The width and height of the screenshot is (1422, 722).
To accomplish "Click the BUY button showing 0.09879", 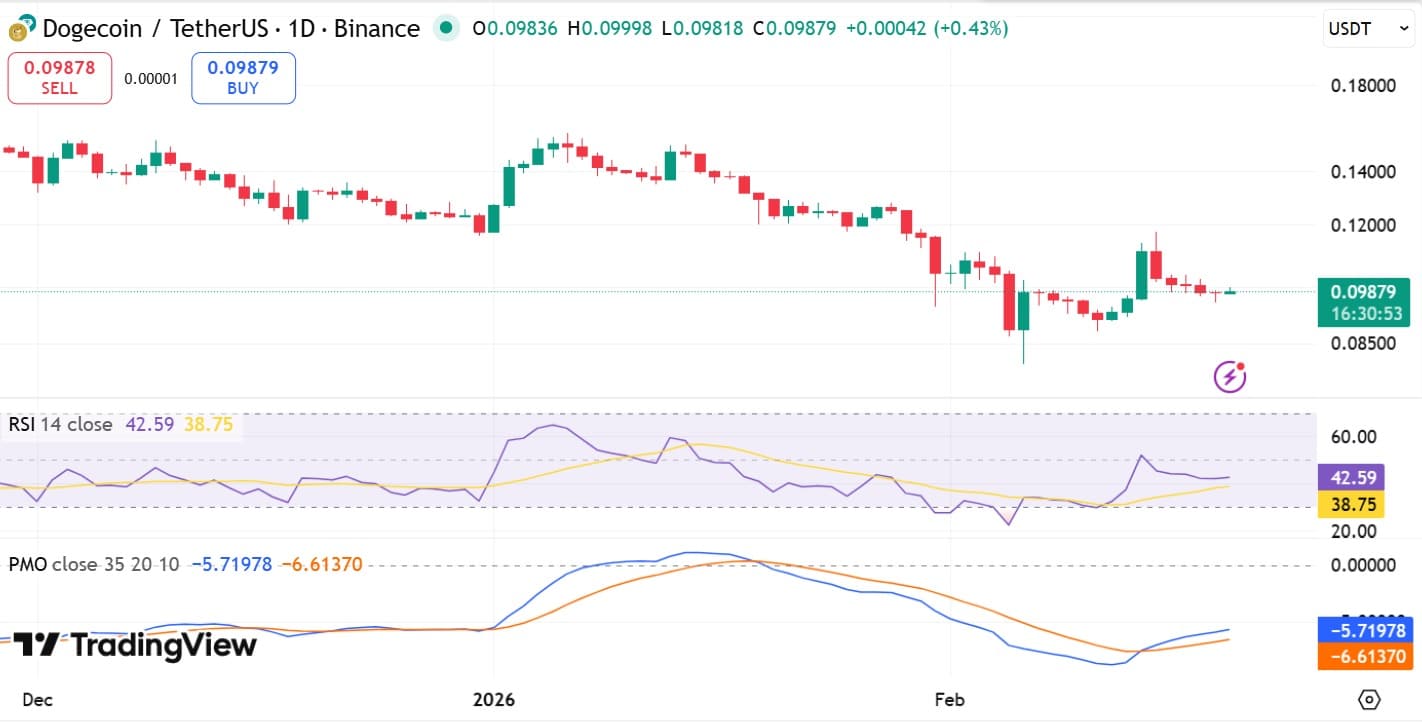I will click(243, 77).
